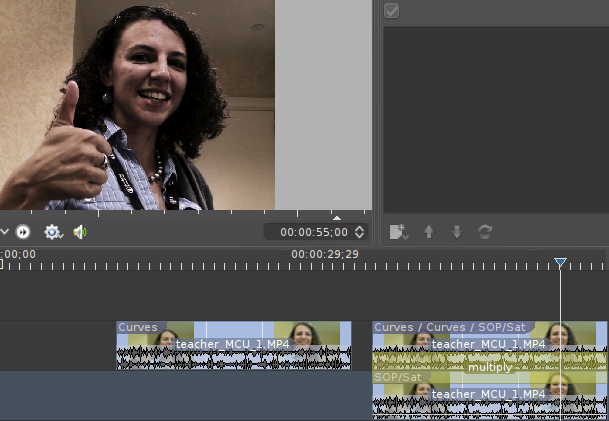Toggle the effect stack enable checkbox
This screenshot has width=609, height=421.
(391, 10)
